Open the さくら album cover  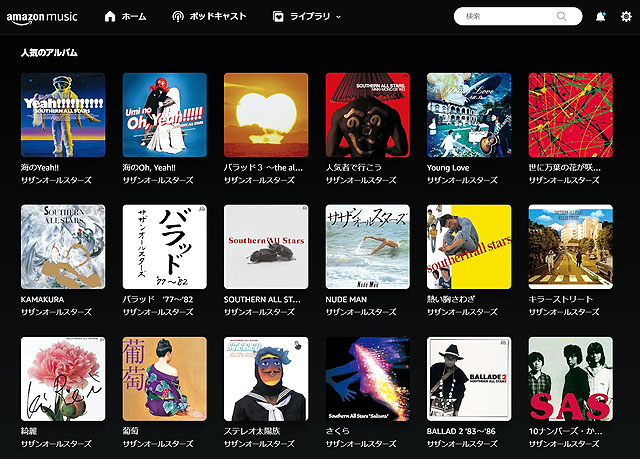click(368, 379)
